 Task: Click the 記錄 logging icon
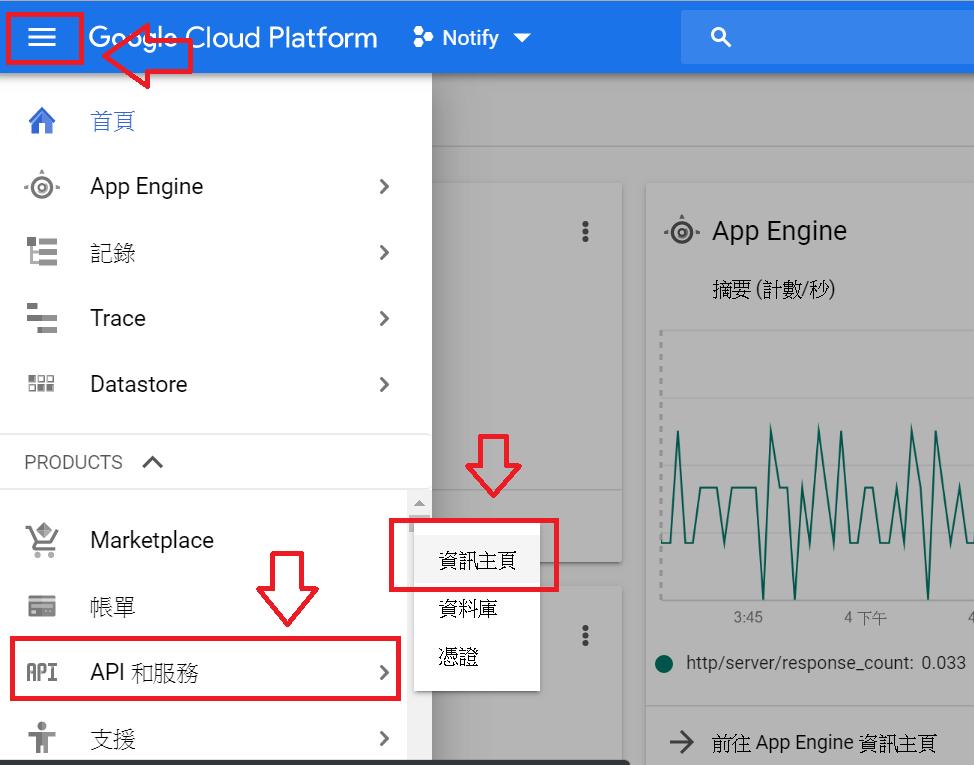42,251
